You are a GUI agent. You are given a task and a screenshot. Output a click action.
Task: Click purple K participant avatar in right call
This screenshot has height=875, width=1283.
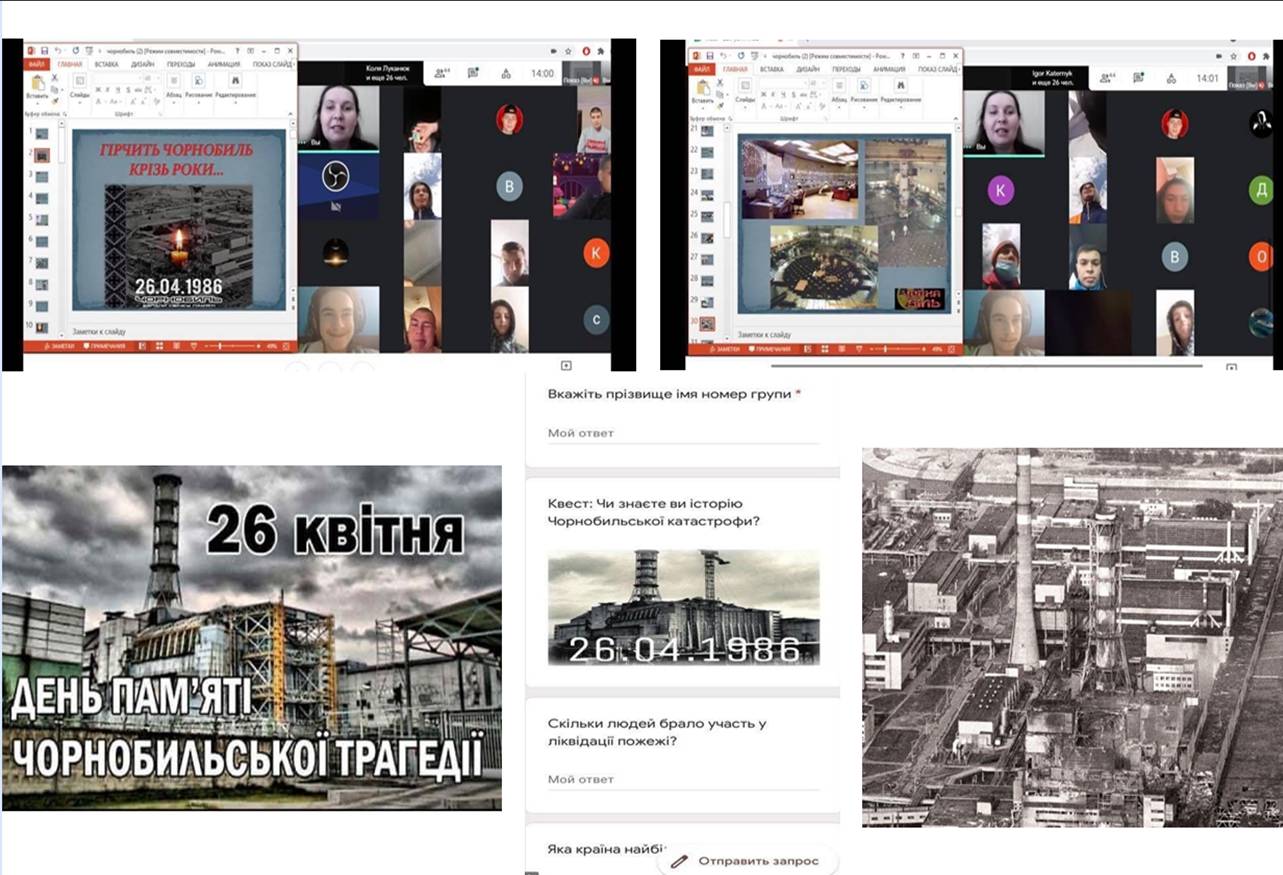(1000, 190)
